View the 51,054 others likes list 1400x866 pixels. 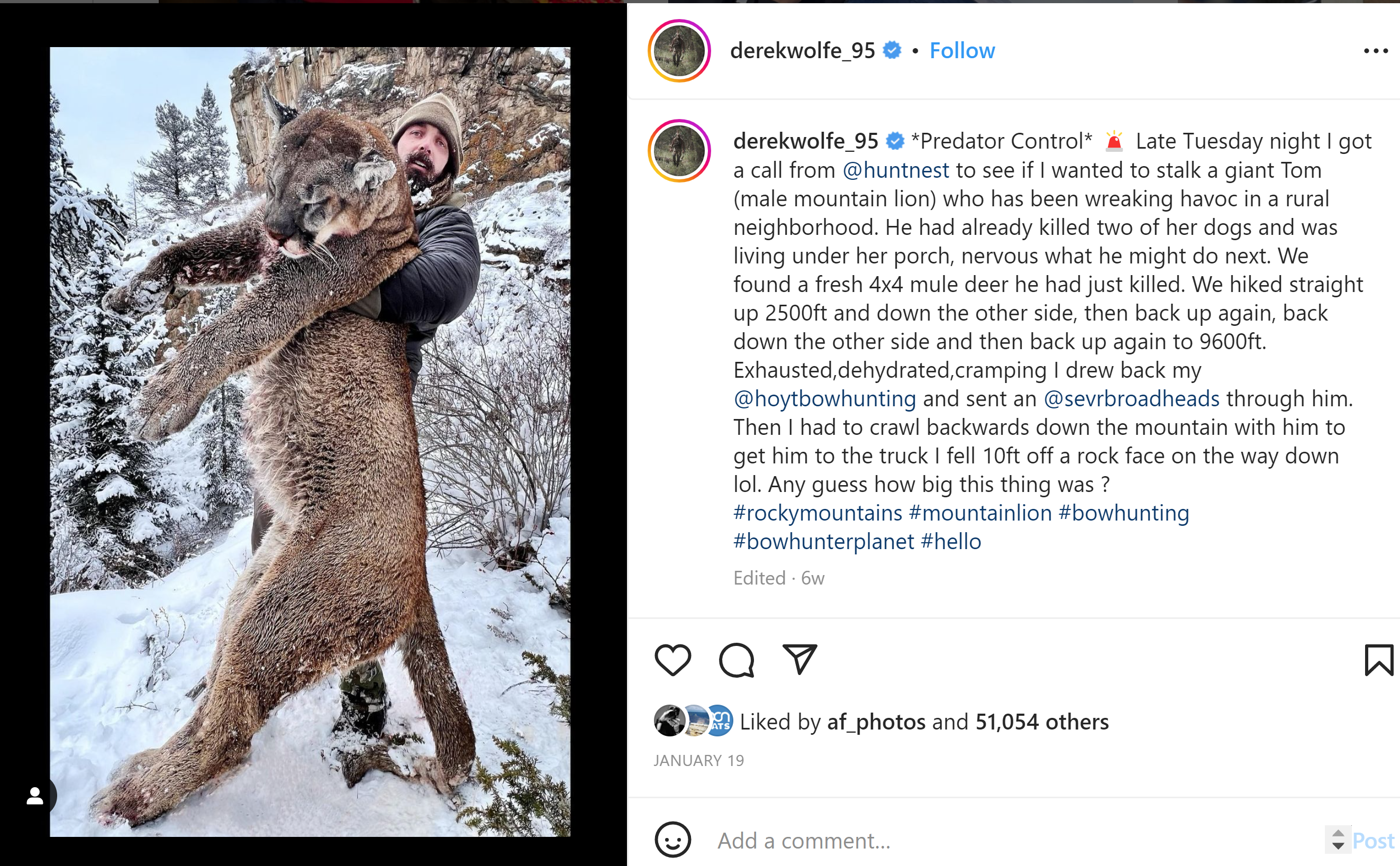pos(1042,722)
